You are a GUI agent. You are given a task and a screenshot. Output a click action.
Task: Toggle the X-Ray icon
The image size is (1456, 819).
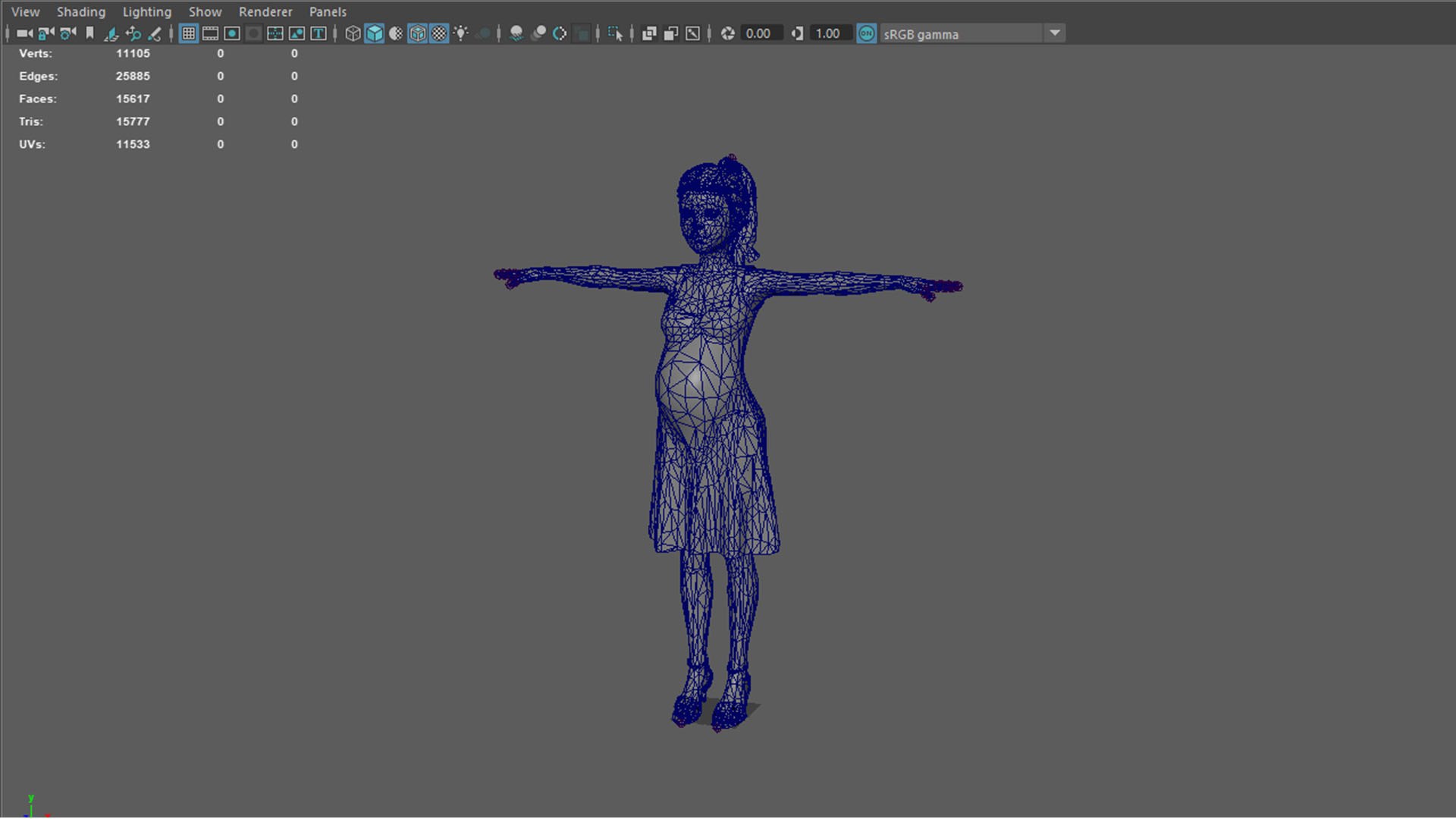click(x=649, y=33)
